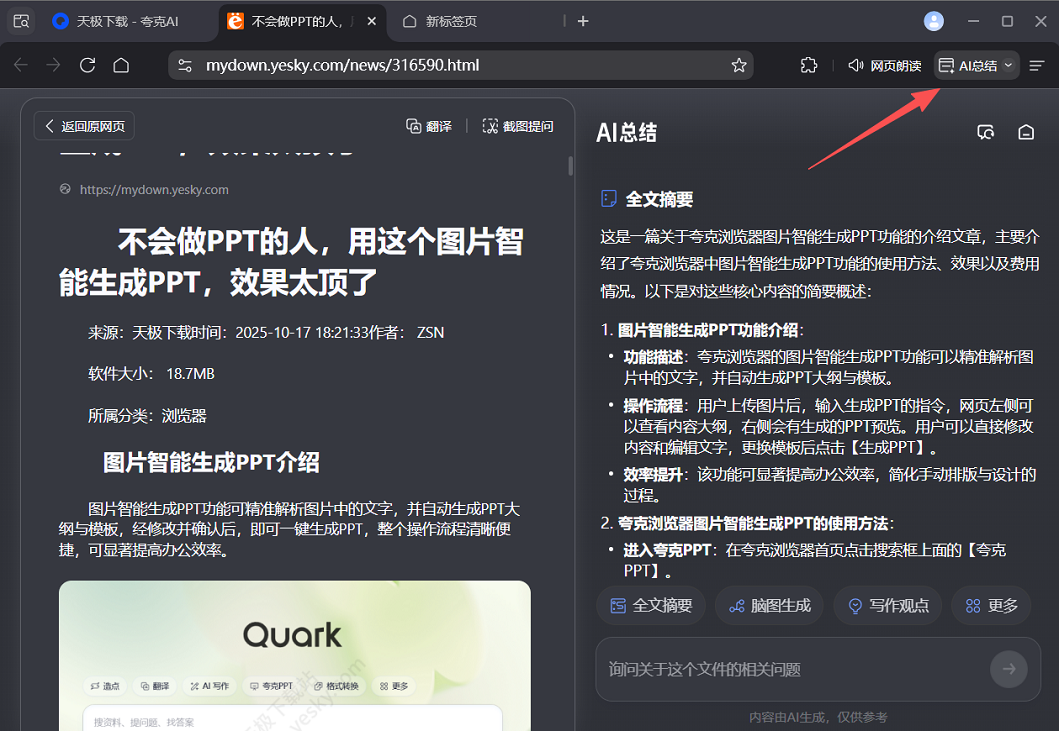Click the 全文摘要 heading icon
The width and height of the screenshot is (1059, 731).
click(x=609, y=199)
